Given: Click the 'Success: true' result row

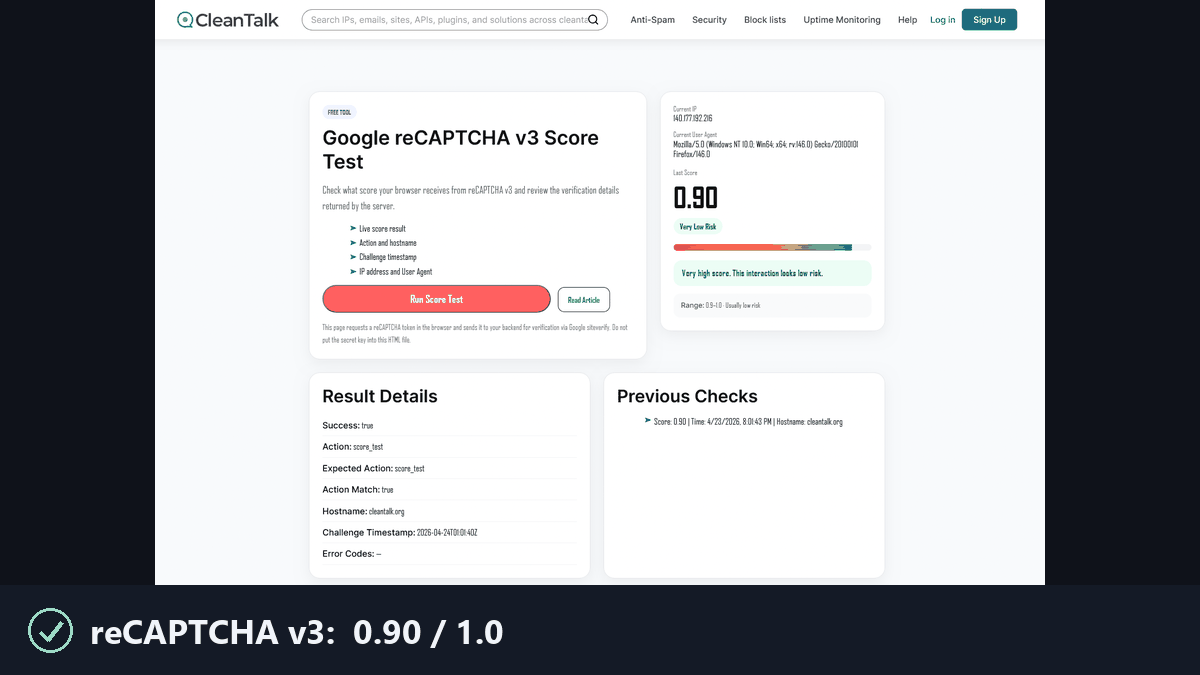Looking at the screenshot, I should [x=449, y=426].
